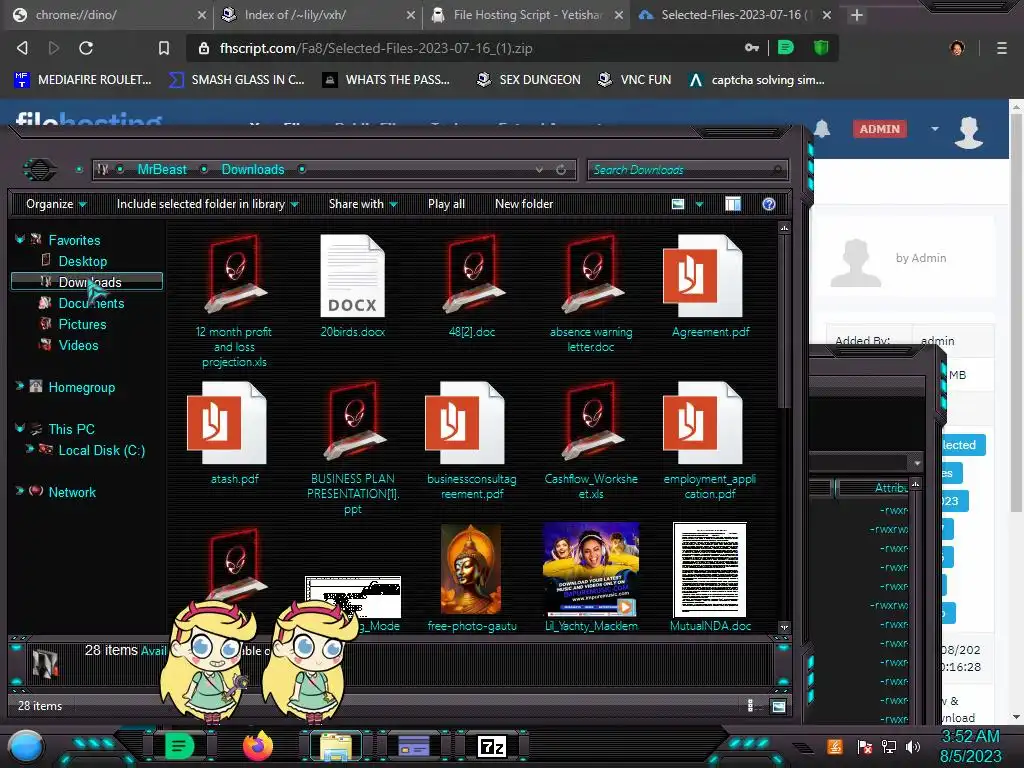Bookmark this page with the bookmark icon
The image size is (1024, 768).
(164, 48)
